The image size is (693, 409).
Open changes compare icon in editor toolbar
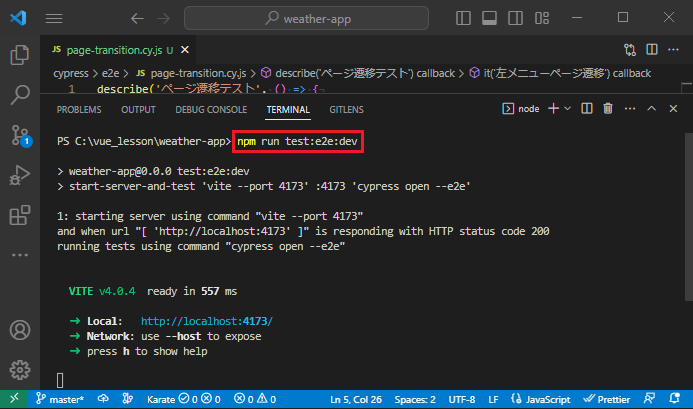[630, 50]
